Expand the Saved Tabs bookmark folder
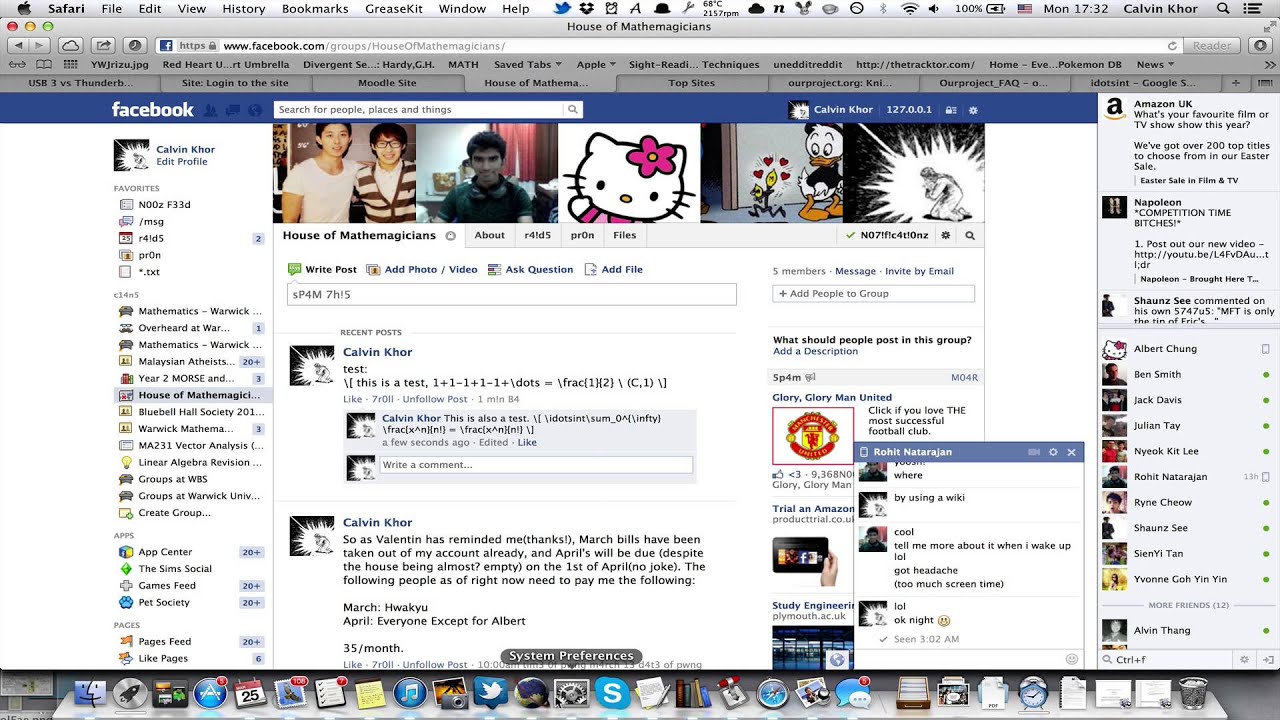This screenshot has height=720, width=1280. (527, 65)
